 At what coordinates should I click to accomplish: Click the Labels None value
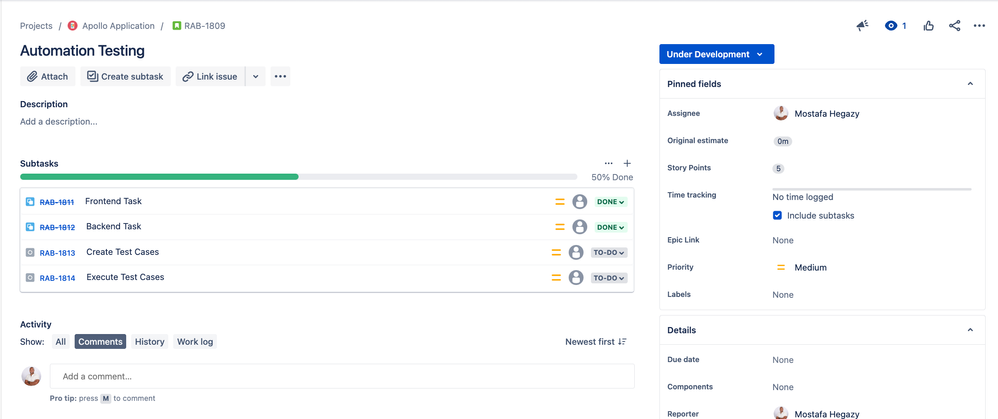point(783,295)
